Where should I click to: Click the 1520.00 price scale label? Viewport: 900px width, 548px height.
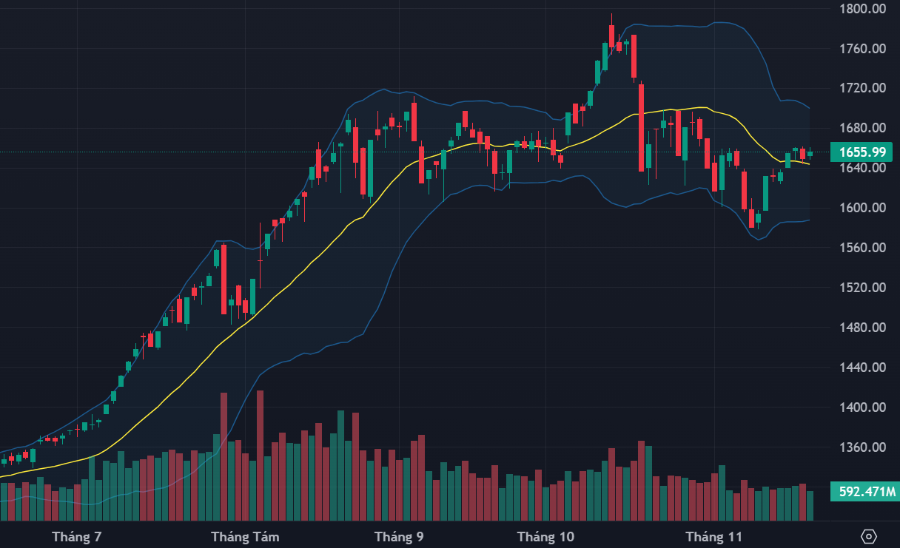point(863,288)
